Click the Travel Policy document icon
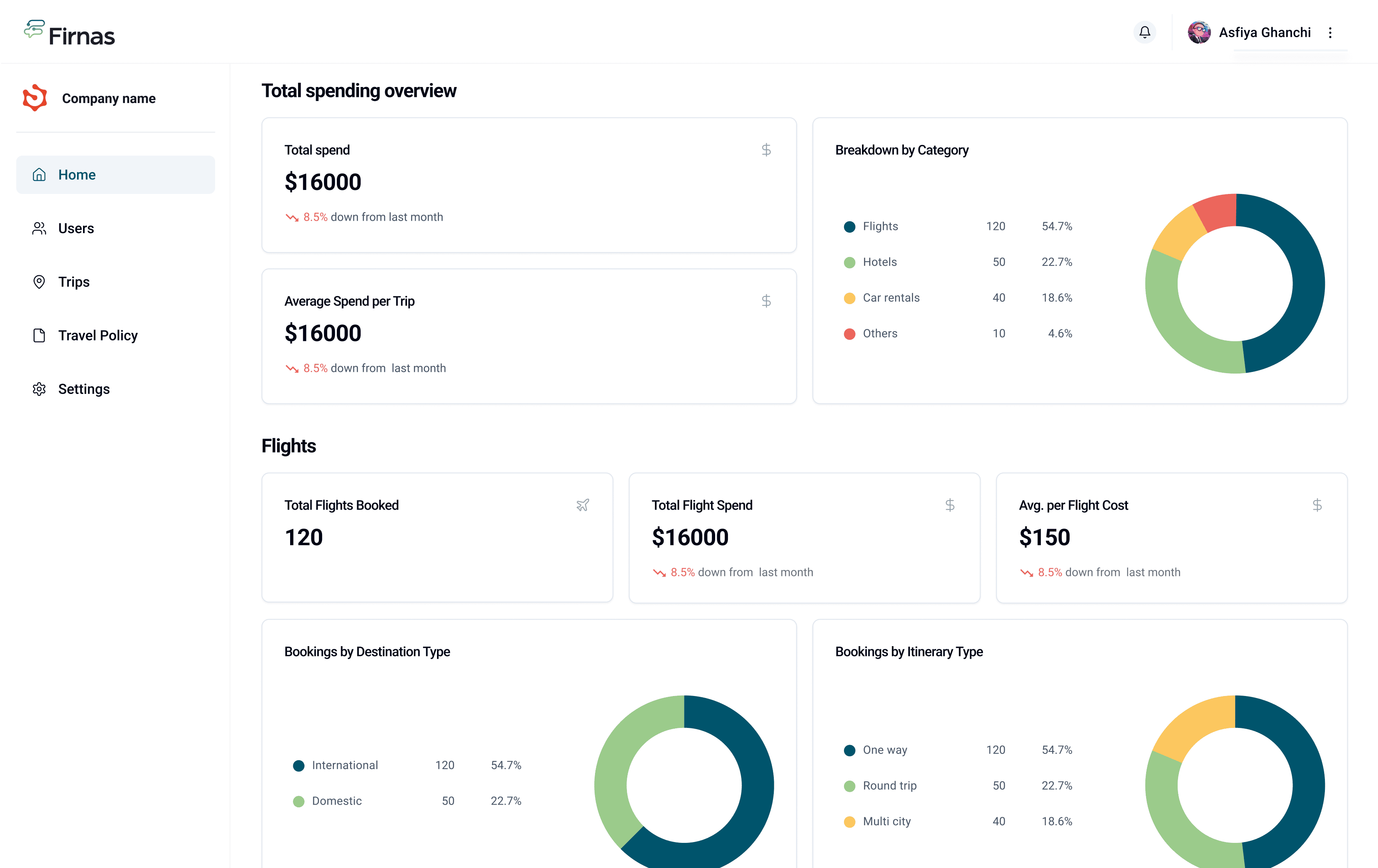The image size is (1378, 868). [39, 335]
